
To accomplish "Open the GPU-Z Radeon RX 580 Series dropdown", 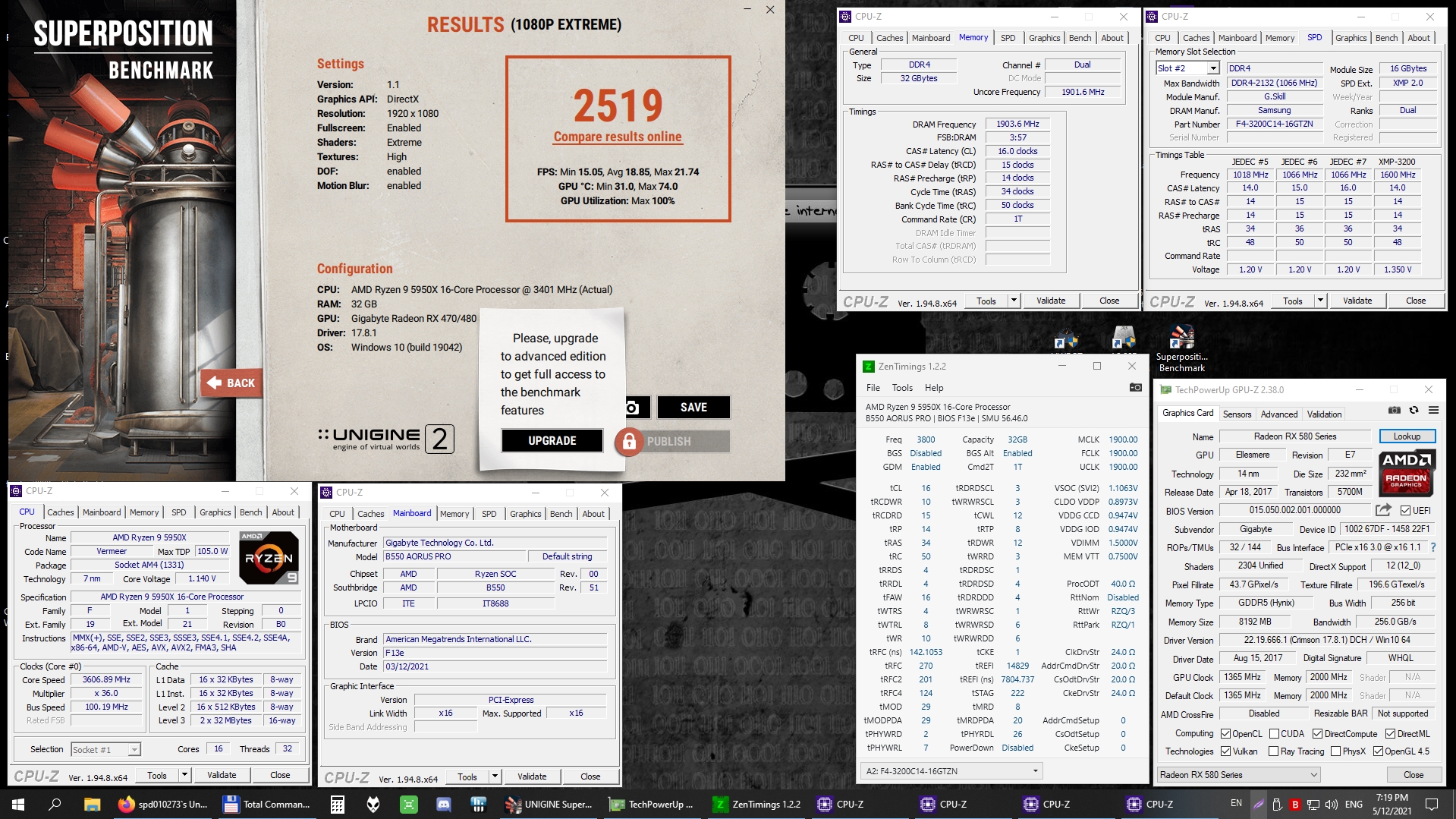I will pos(1238,774).
